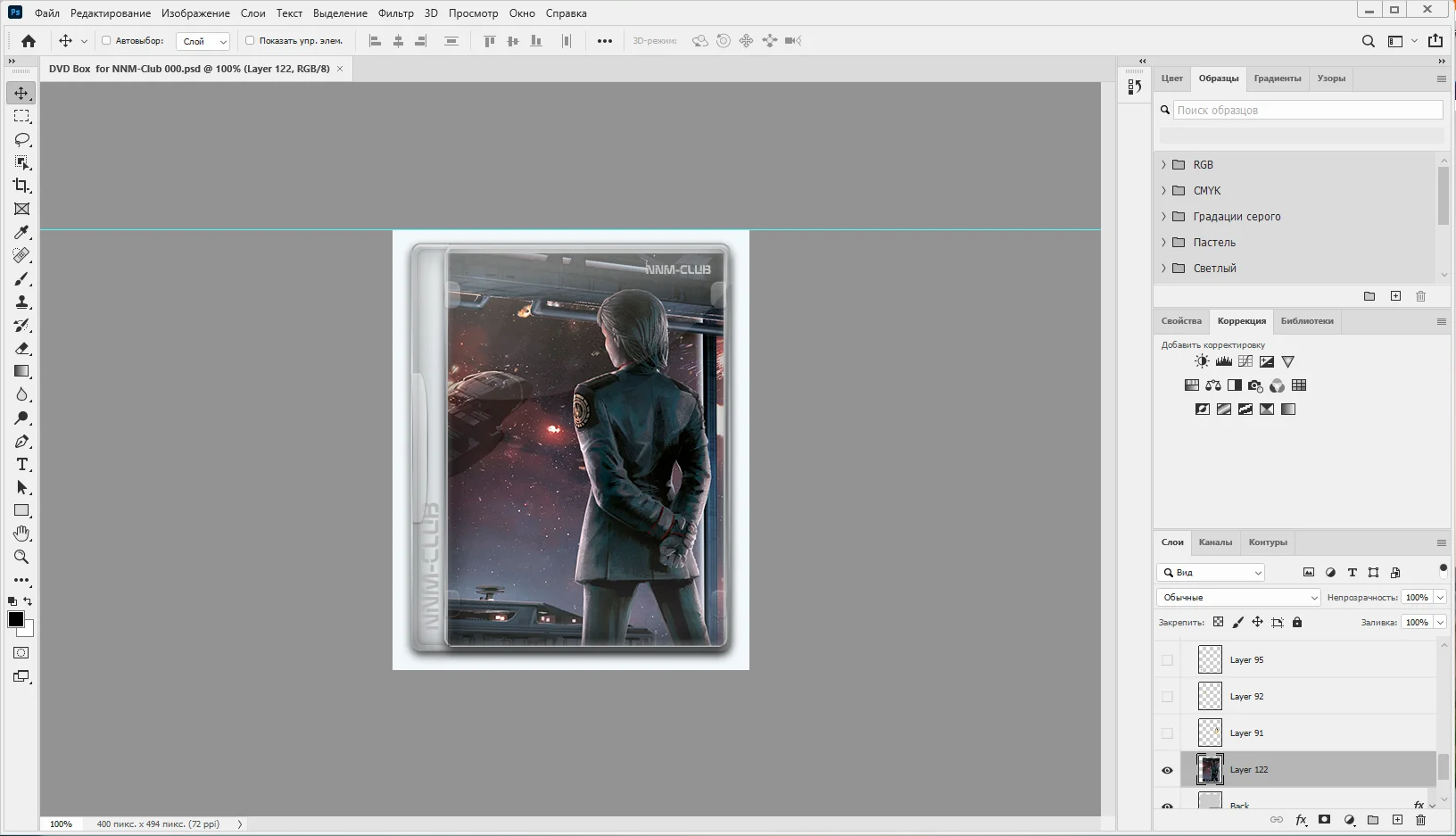
Task: Hide Layer 122 with eye icon
Action: (x=1167, y=770)
